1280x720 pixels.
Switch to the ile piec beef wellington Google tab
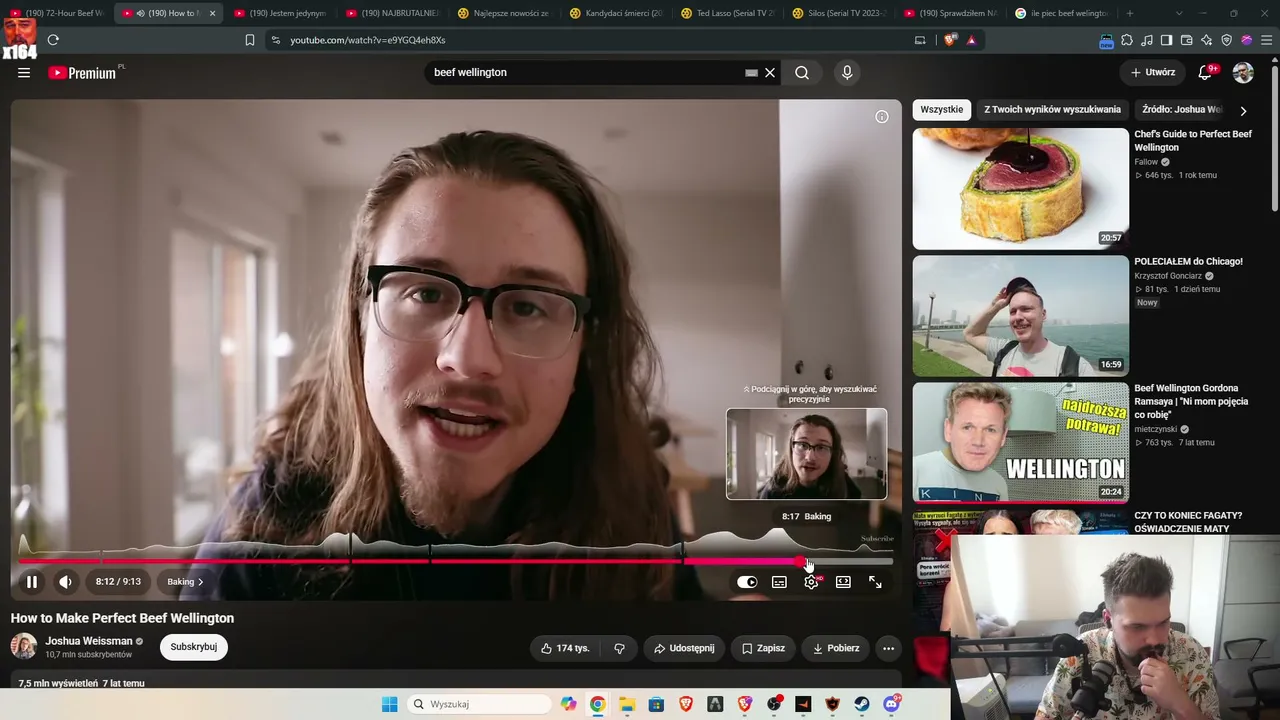pyautogui.click(x=1063, y=13)
